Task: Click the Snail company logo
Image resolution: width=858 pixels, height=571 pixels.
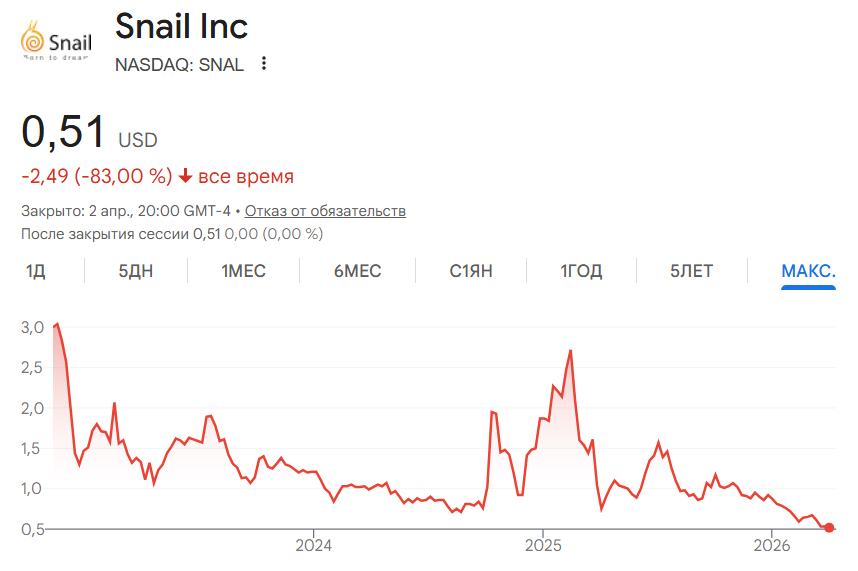Action: click(57, 42)
